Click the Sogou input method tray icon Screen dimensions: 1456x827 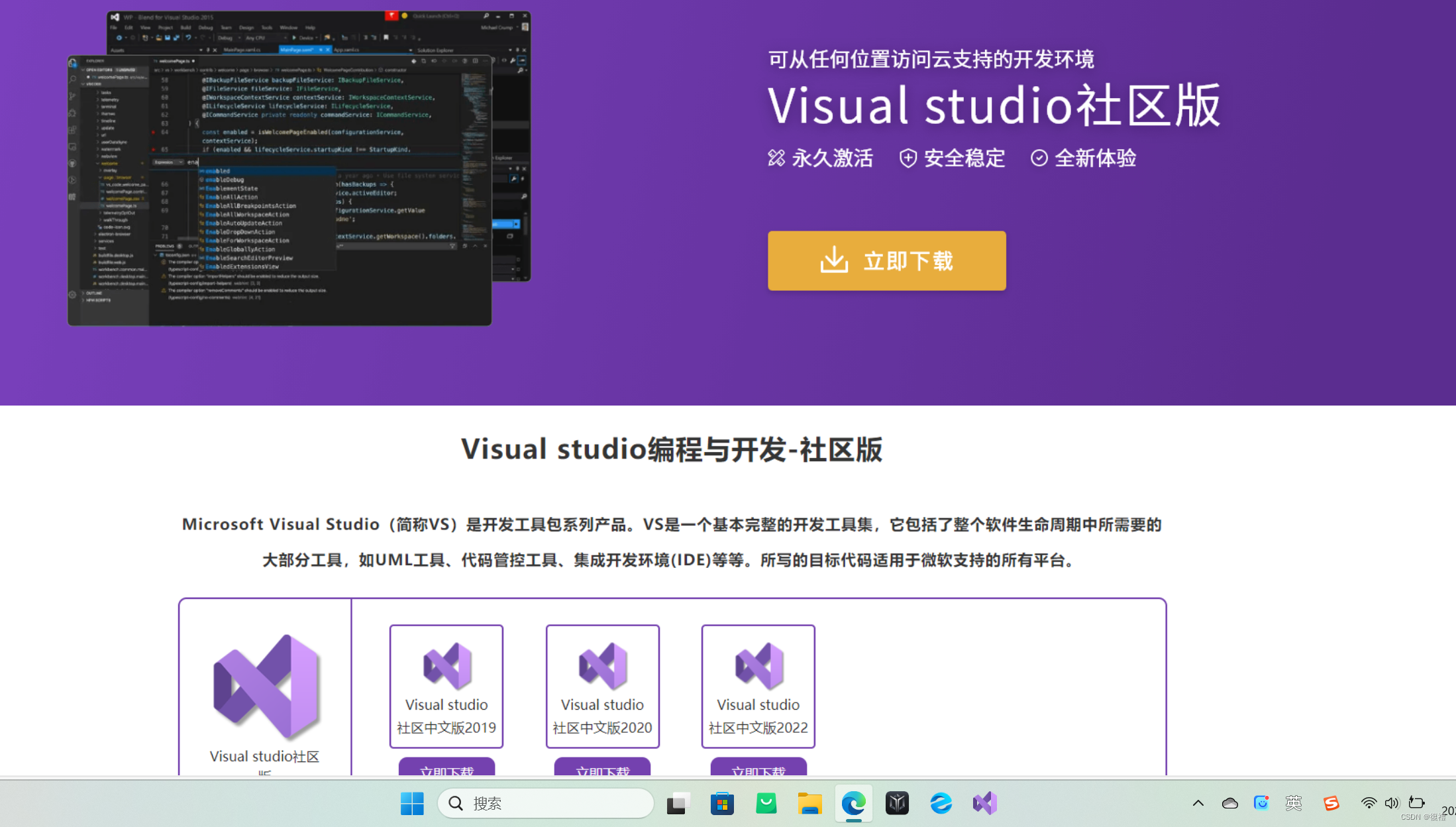1331,803
